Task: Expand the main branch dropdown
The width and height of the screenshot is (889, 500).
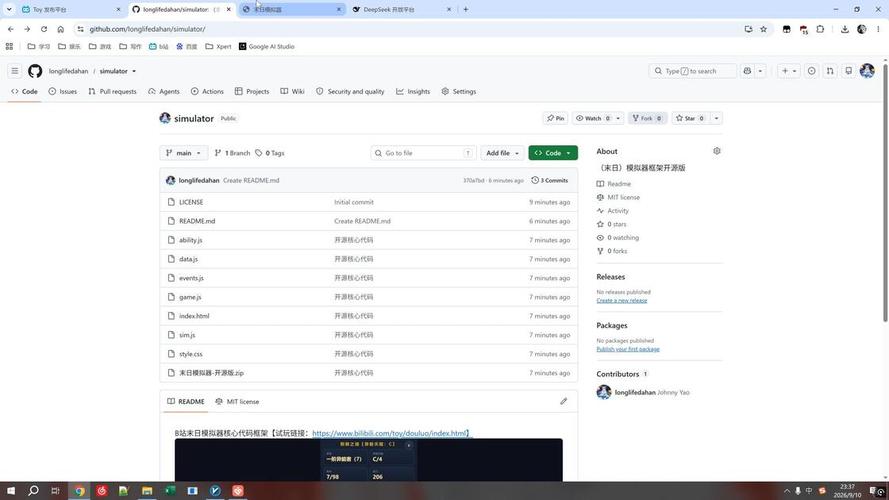Action: point(183,153)
